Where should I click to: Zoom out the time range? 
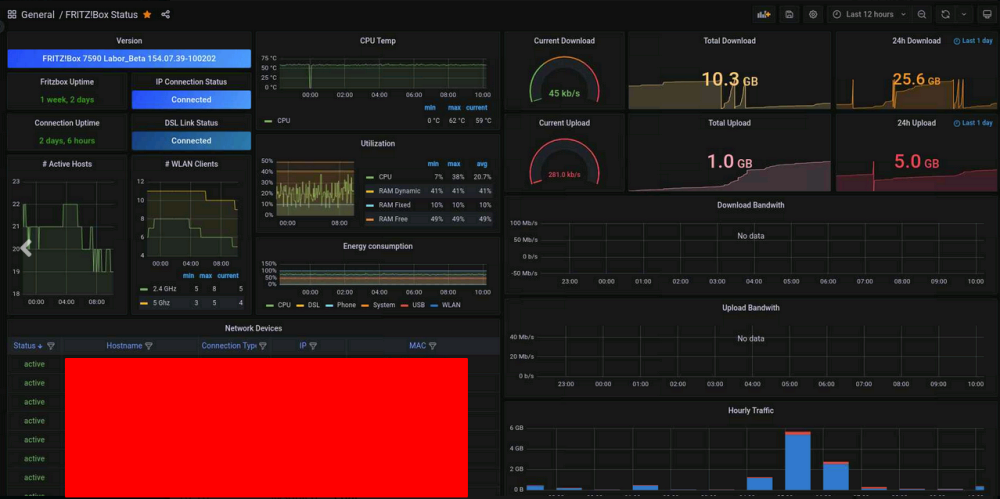point(922,14)
